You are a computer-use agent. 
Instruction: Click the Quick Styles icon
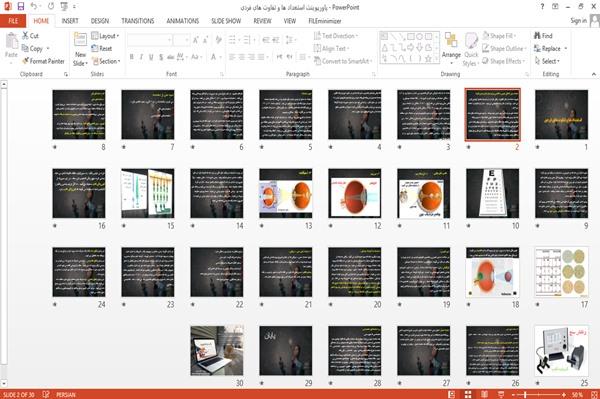point(471,41)
